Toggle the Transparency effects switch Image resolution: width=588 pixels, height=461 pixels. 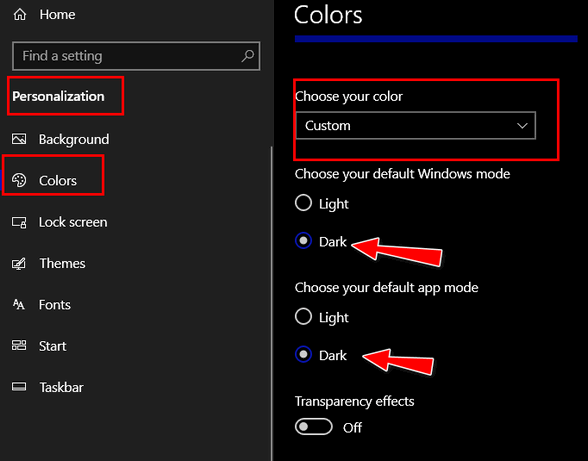point(314,426)
